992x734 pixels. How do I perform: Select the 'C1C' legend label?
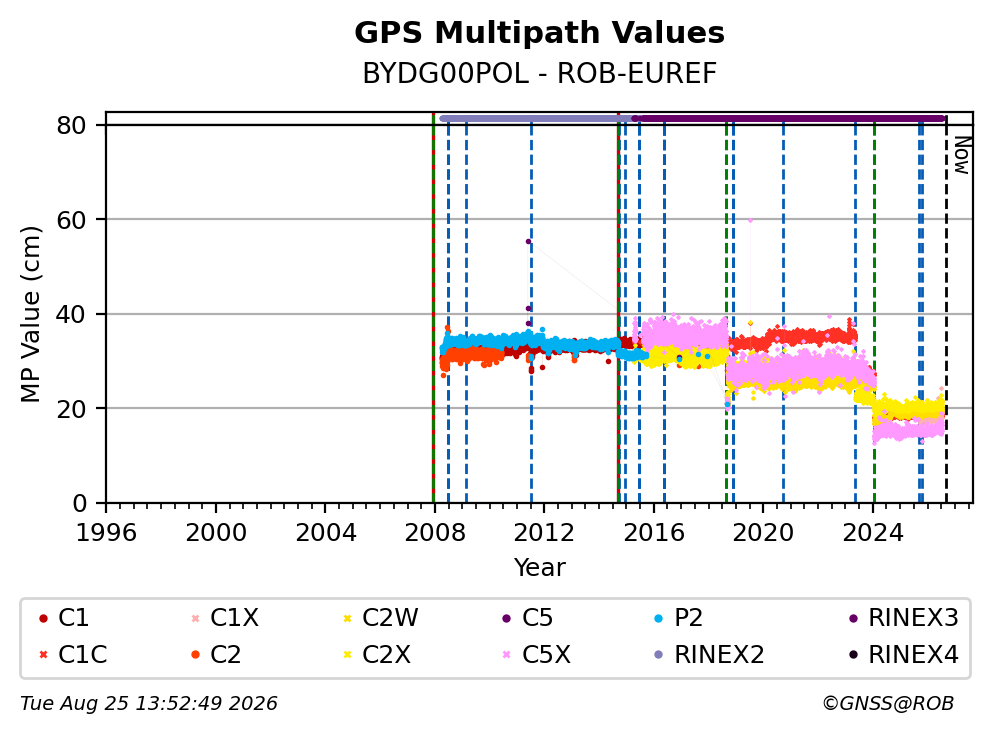[x=82, y=655]
